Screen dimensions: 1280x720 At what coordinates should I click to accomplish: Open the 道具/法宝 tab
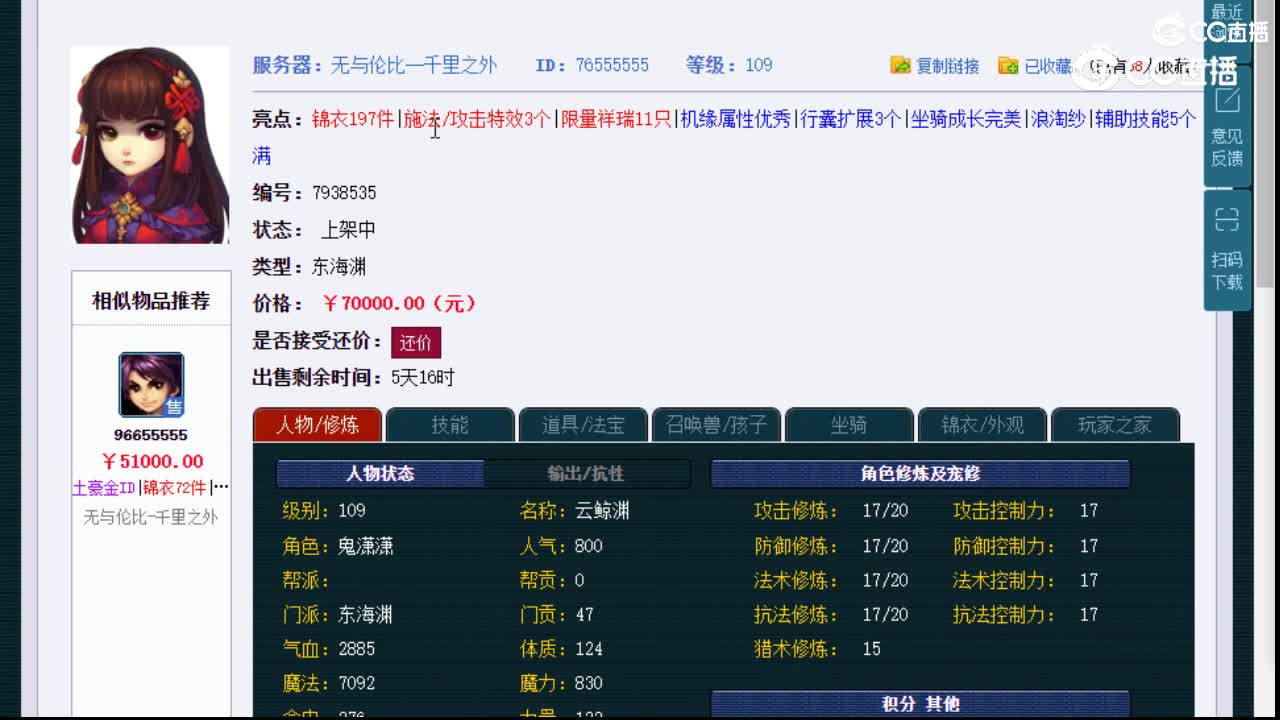[582, 424]
